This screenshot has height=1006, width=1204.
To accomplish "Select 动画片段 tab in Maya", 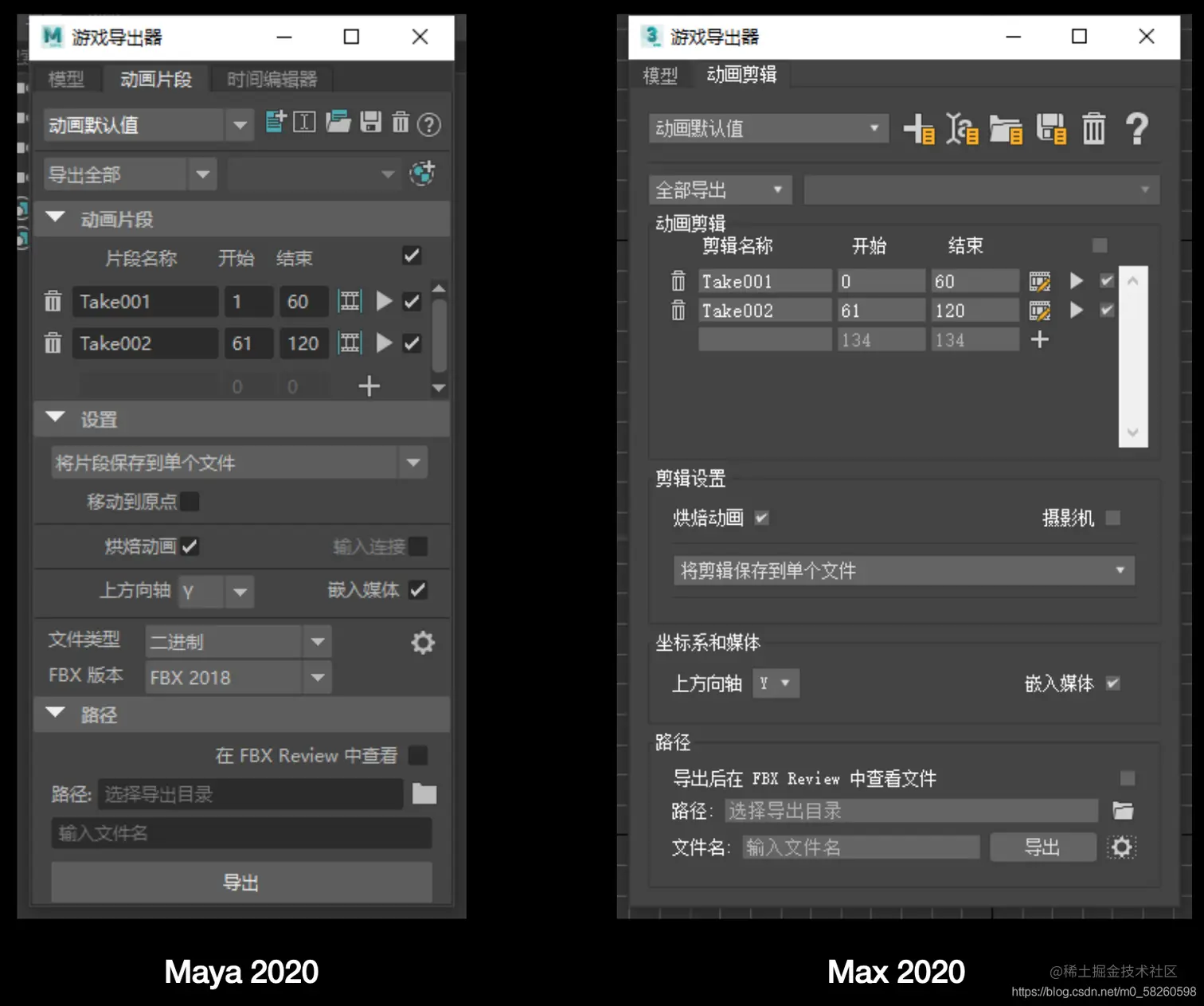I will coord(156,79).
